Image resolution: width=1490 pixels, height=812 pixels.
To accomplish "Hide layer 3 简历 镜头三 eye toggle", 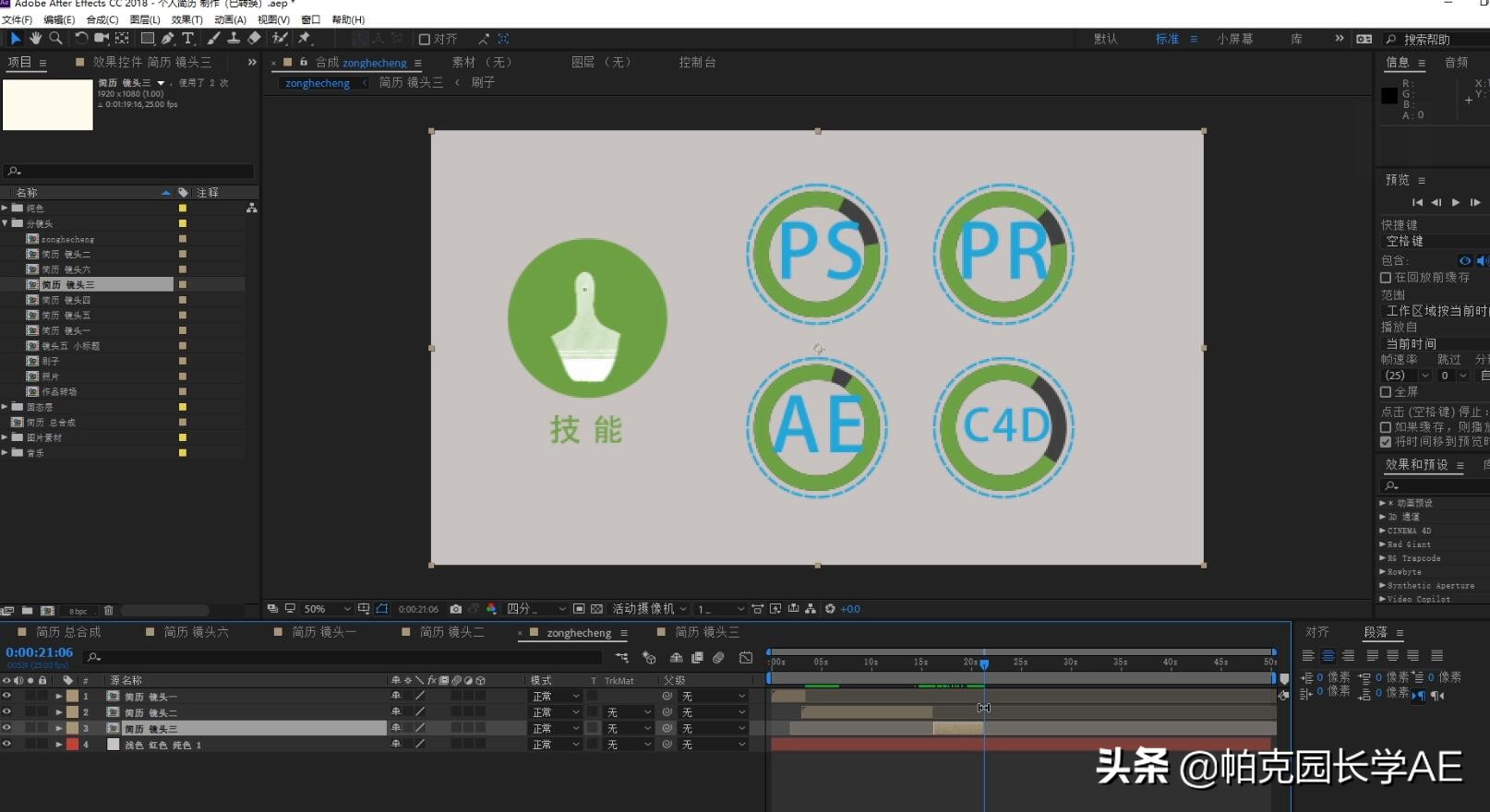I will (6, 728).
